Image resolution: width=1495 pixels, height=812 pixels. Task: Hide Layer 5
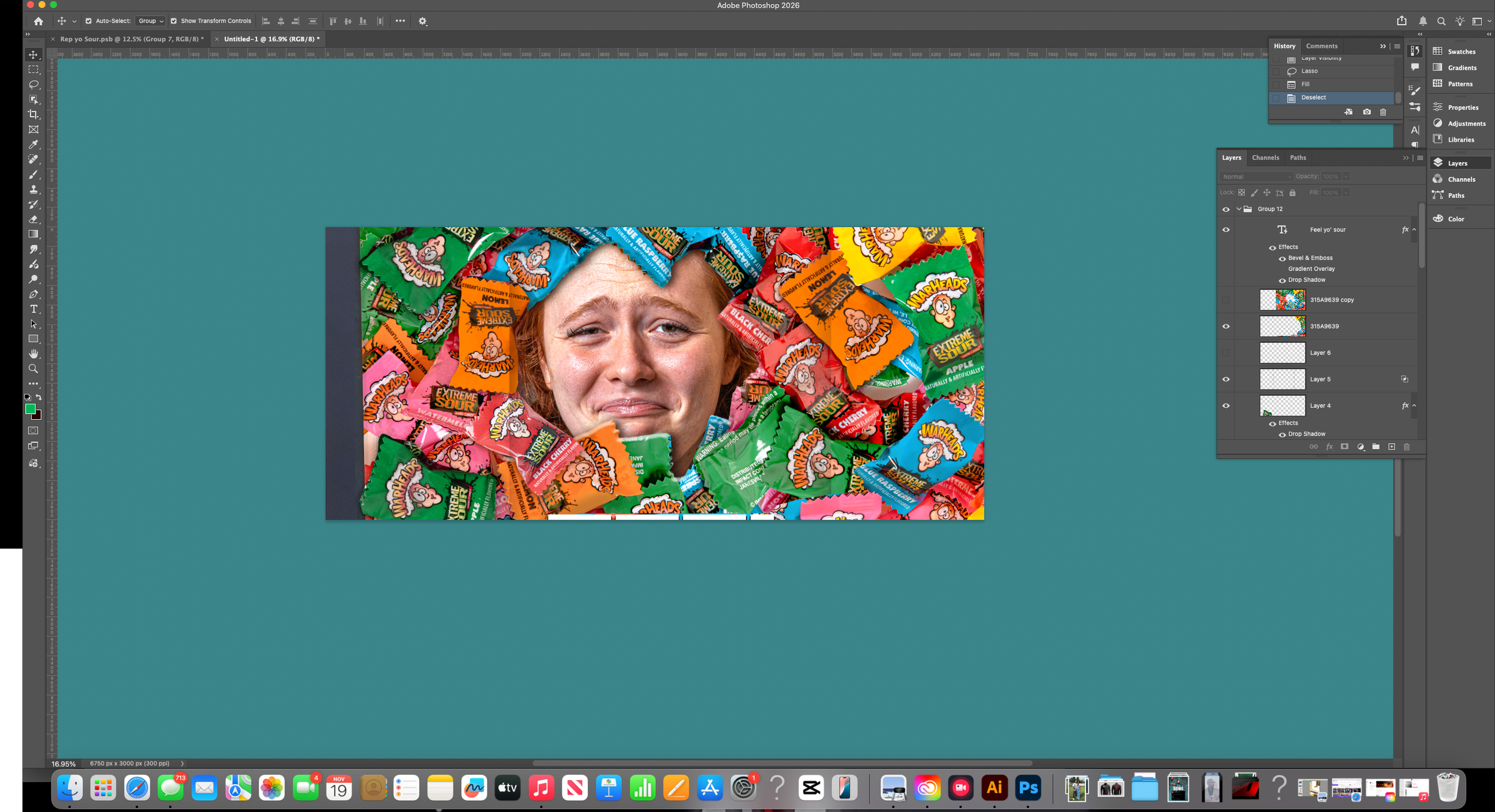[x=1226, y=379]
